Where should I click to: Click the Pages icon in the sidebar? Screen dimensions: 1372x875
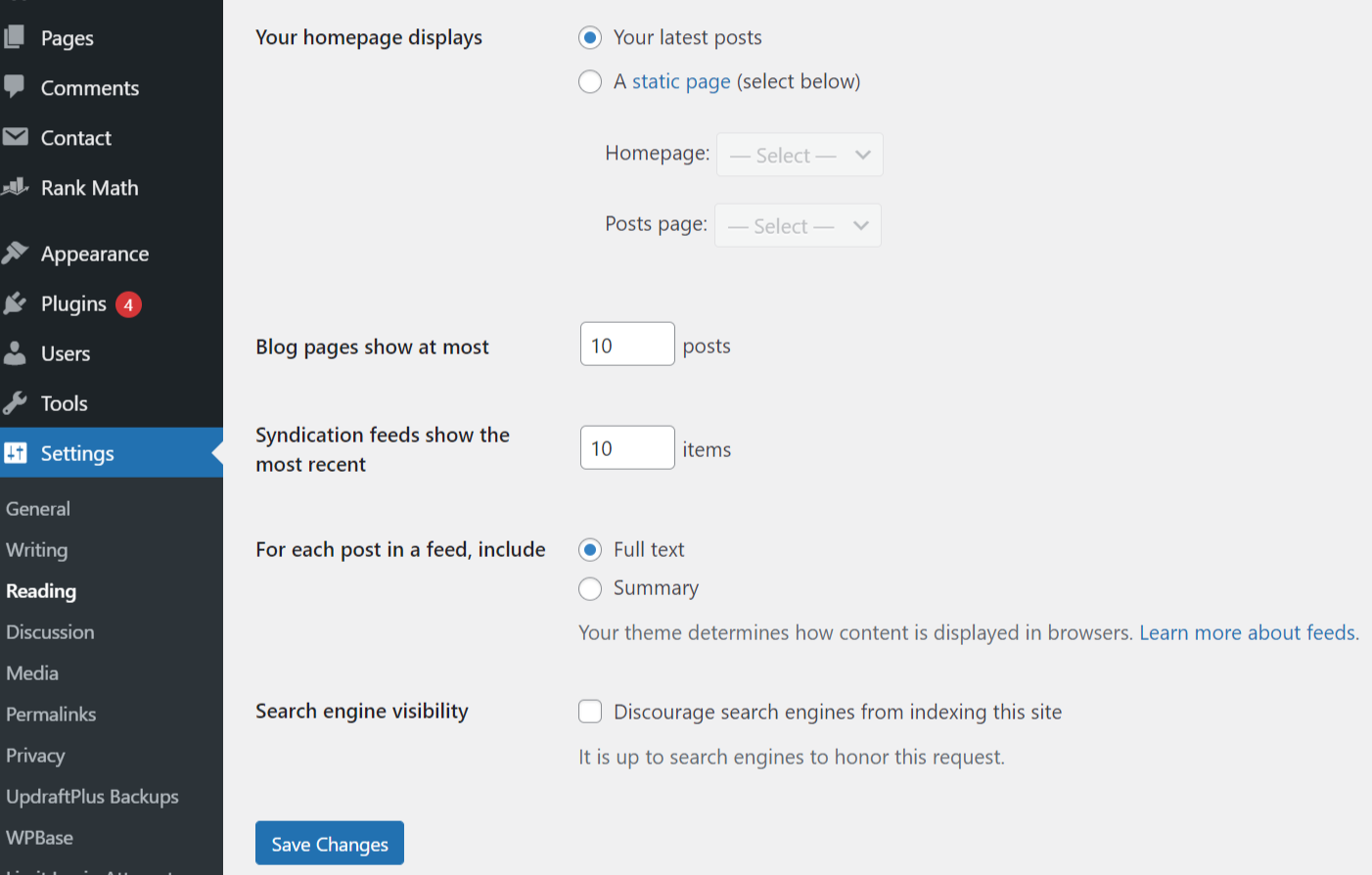click(x=17, y=37)
